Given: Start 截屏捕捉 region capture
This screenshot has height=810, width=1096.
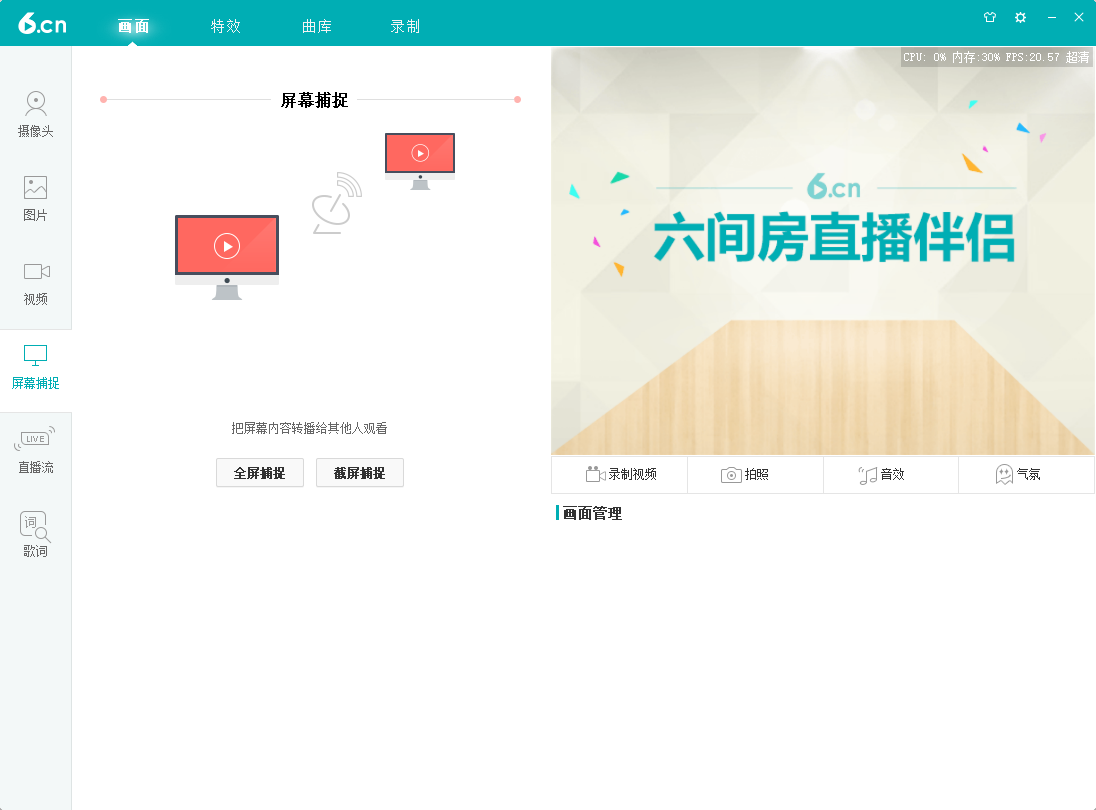Looking at the screenshot, I should [360, 473].
